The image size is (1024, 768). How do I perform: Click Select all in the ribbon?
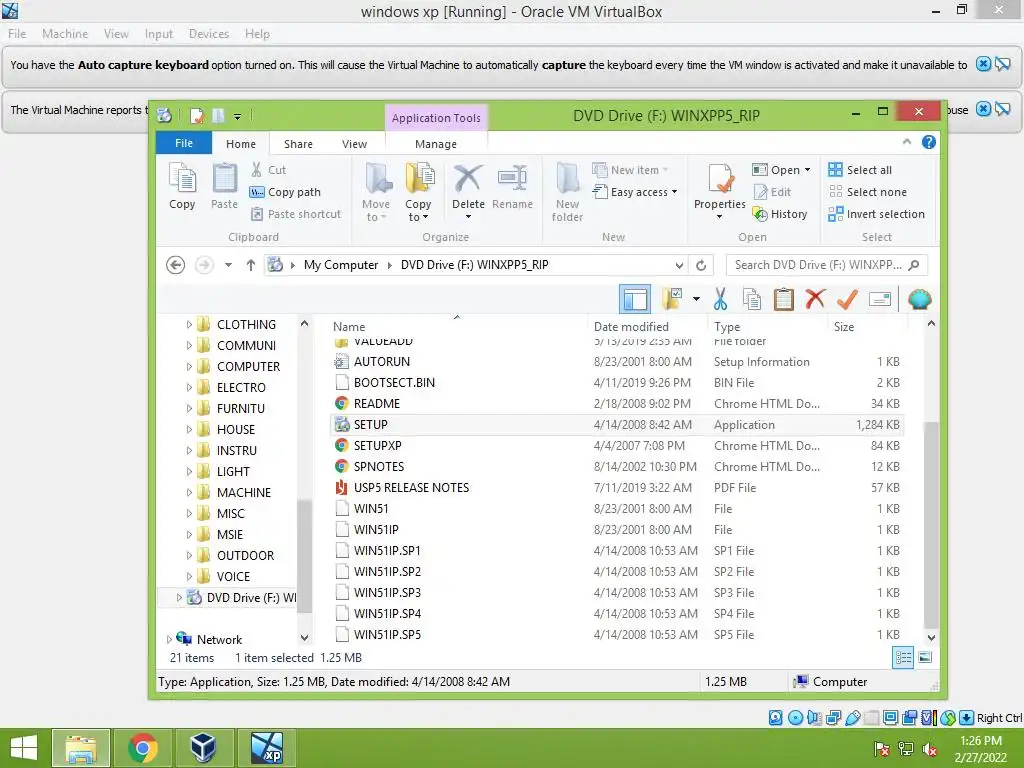(x=859, y=170)
